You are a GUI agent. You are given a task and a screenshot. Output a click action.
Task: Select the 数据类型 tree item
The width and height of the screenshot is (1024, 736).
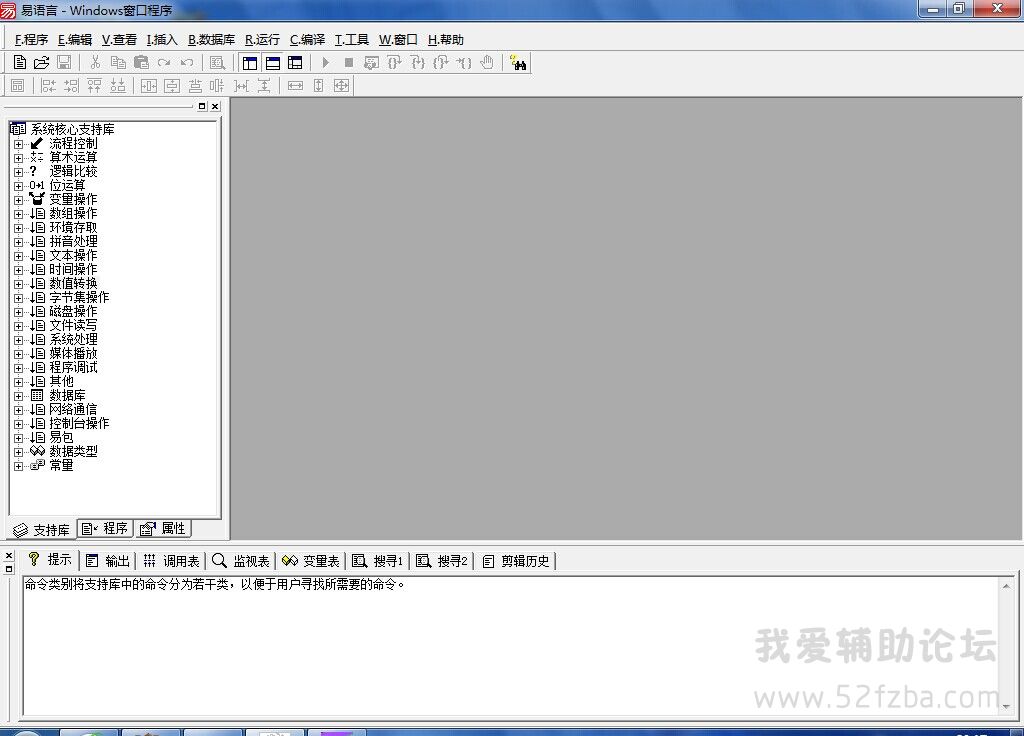coord(73,451)
